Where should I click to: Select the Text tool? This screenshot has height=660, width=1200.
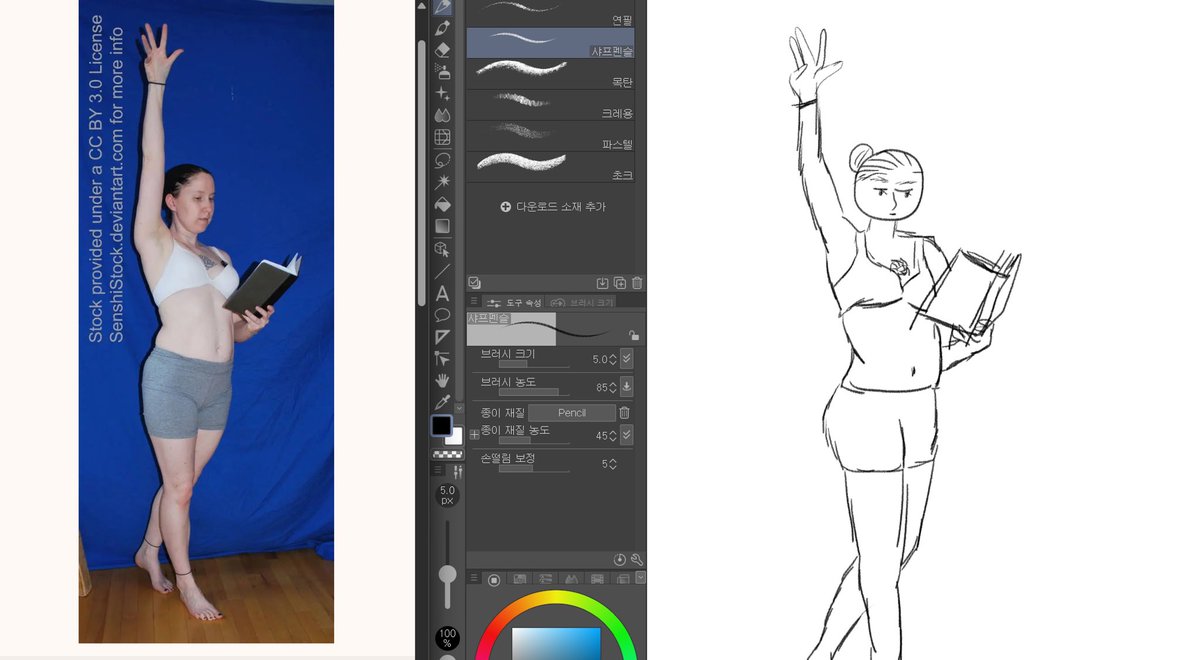point(442,293)
